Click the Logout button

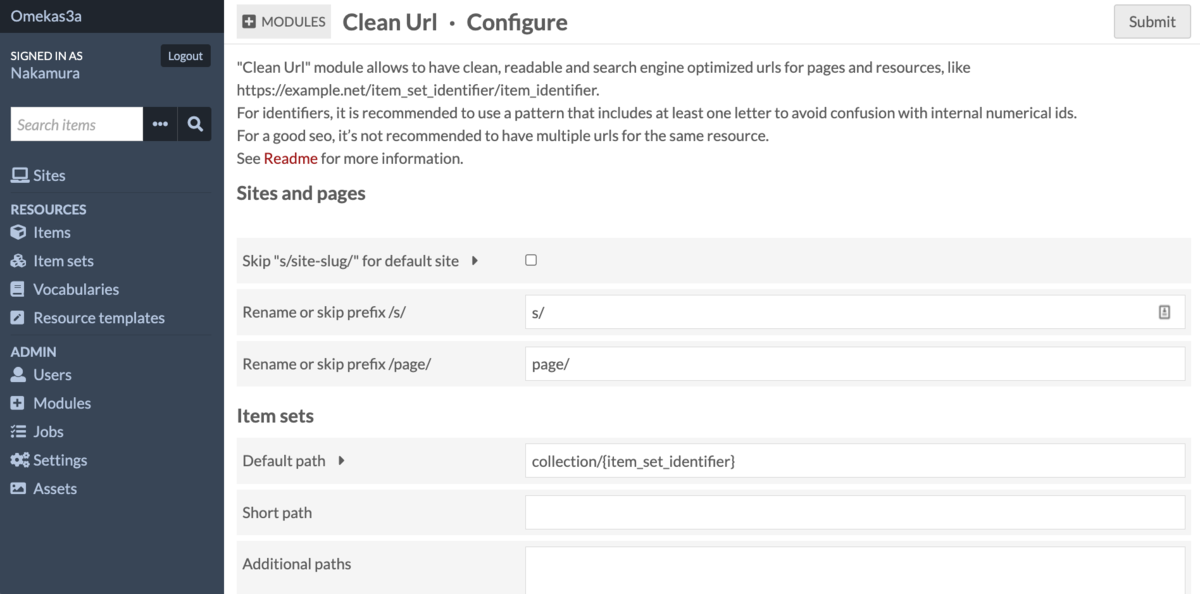tap(185, 56)
